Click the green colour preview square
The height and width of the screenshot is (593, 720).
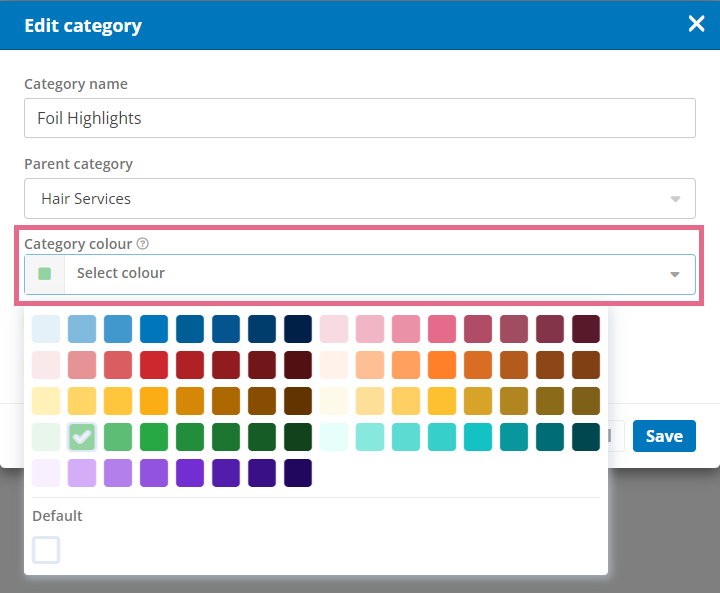pyautogui.click(x=45, y=274)
